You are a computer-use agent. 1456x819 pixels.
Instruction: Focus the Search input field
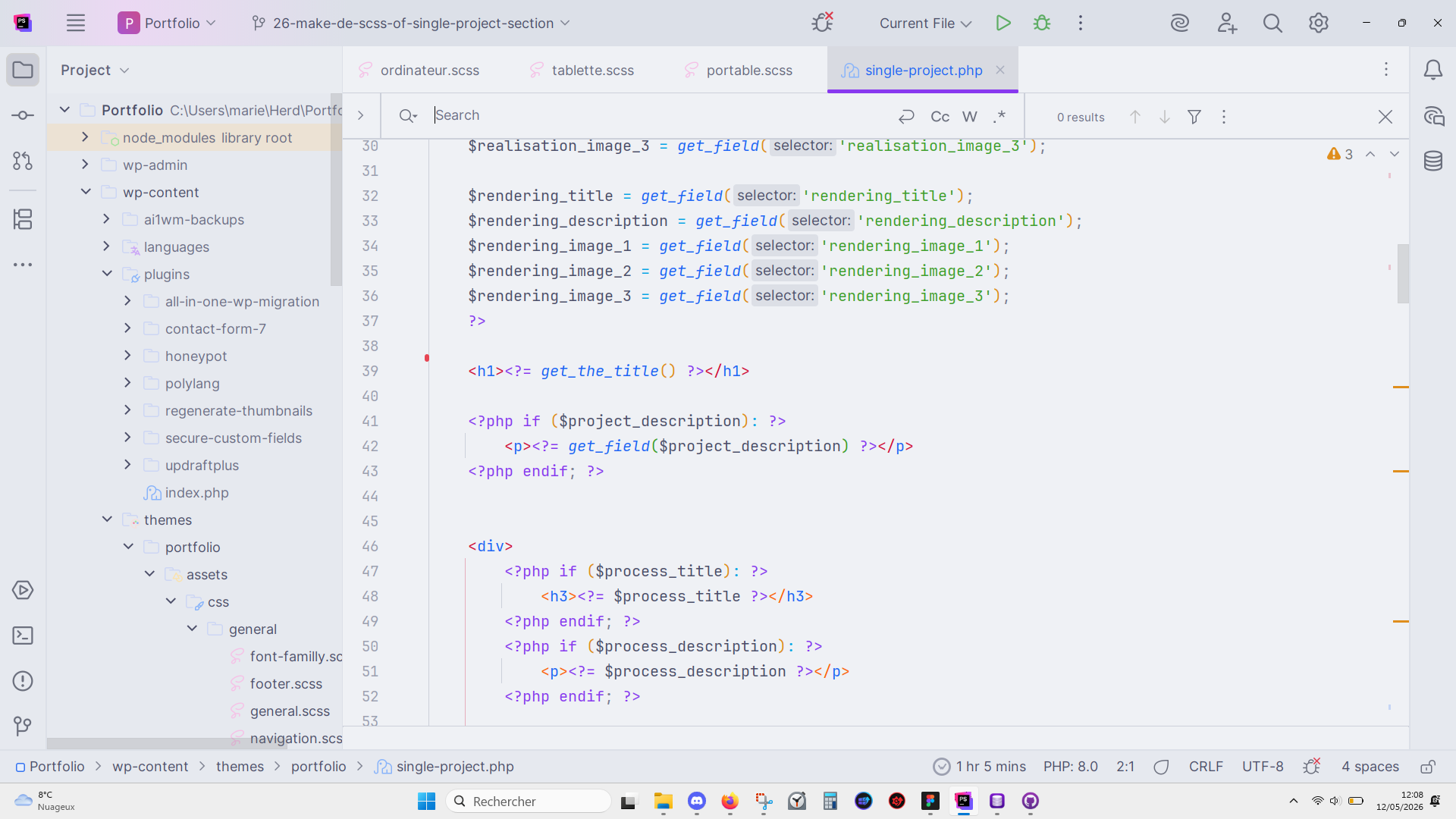pos(660,116)
